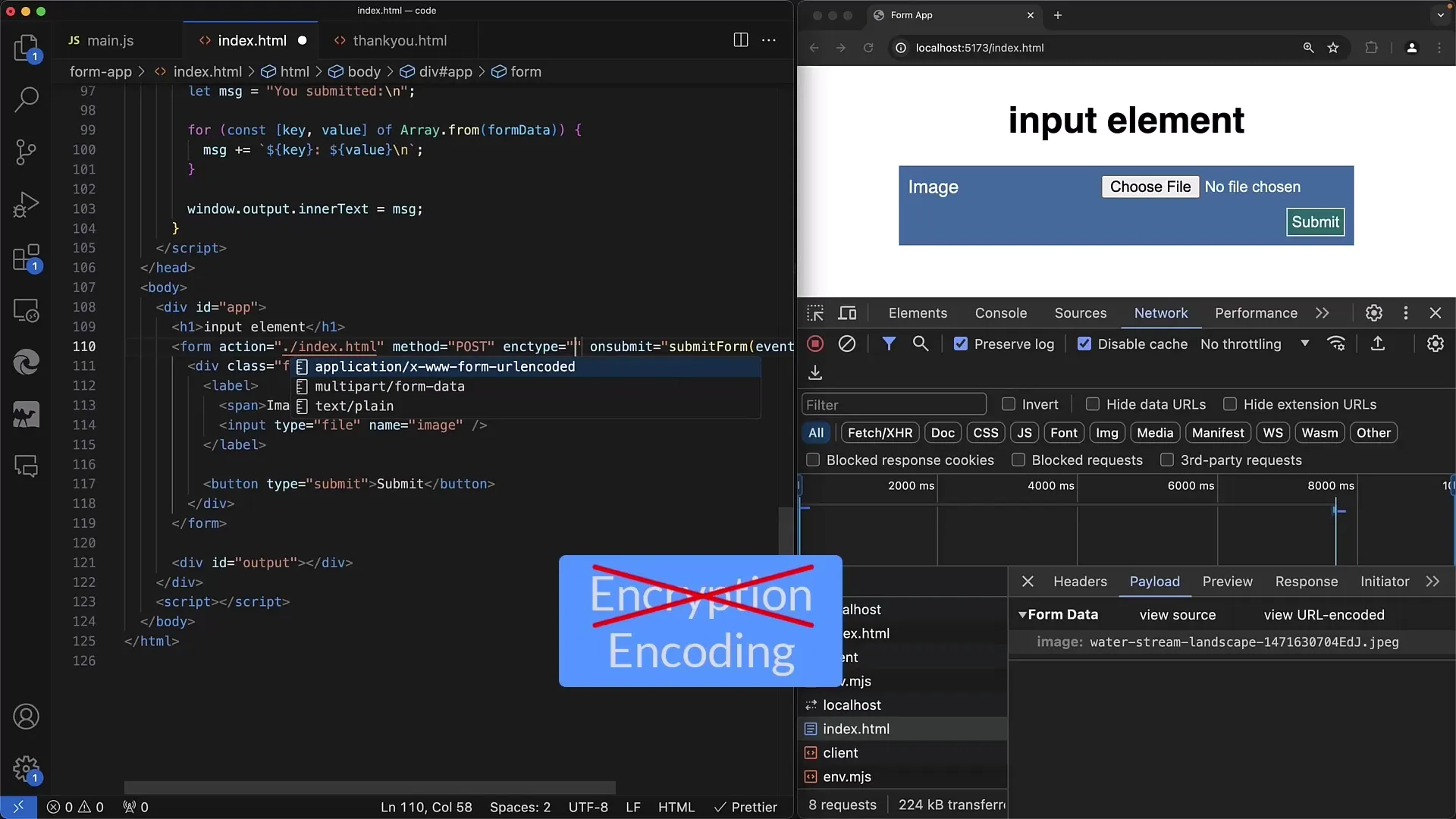Open the Microsoft Edge tools icon

[x=27, y=362]
